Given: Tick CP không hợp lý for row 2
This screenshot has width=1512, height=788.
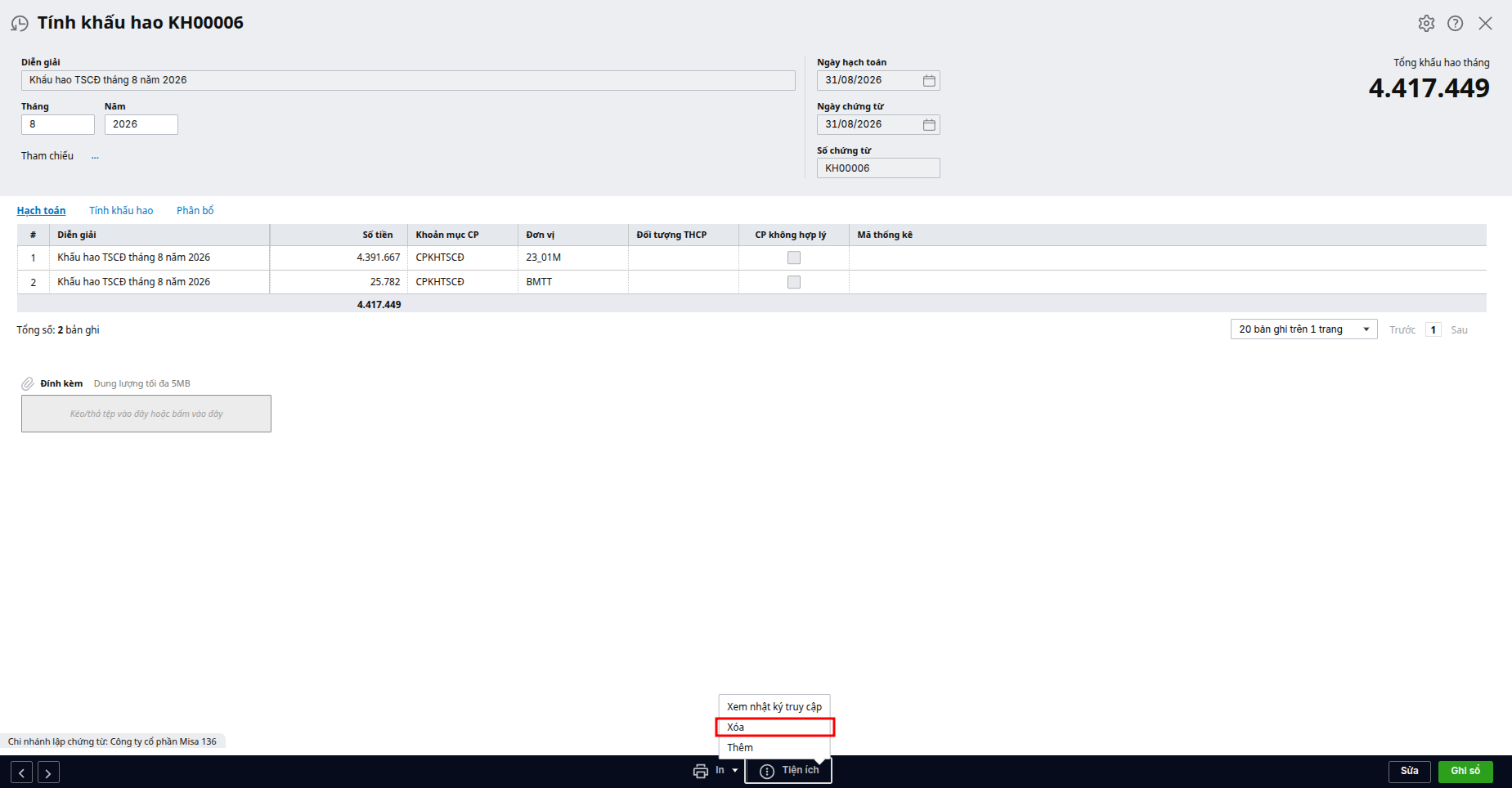Looking at the screenshot, I should click(794, 282).
